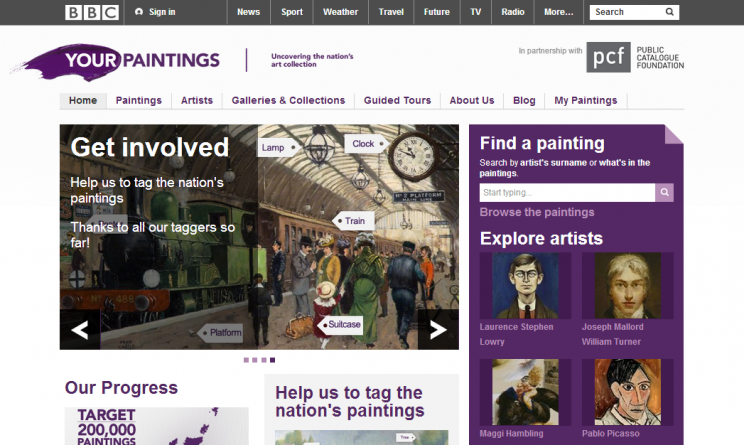Click the Maggi Hambling painting thumbnail
Viewport: 744px width, 445px height.
(x=525, y=392)
